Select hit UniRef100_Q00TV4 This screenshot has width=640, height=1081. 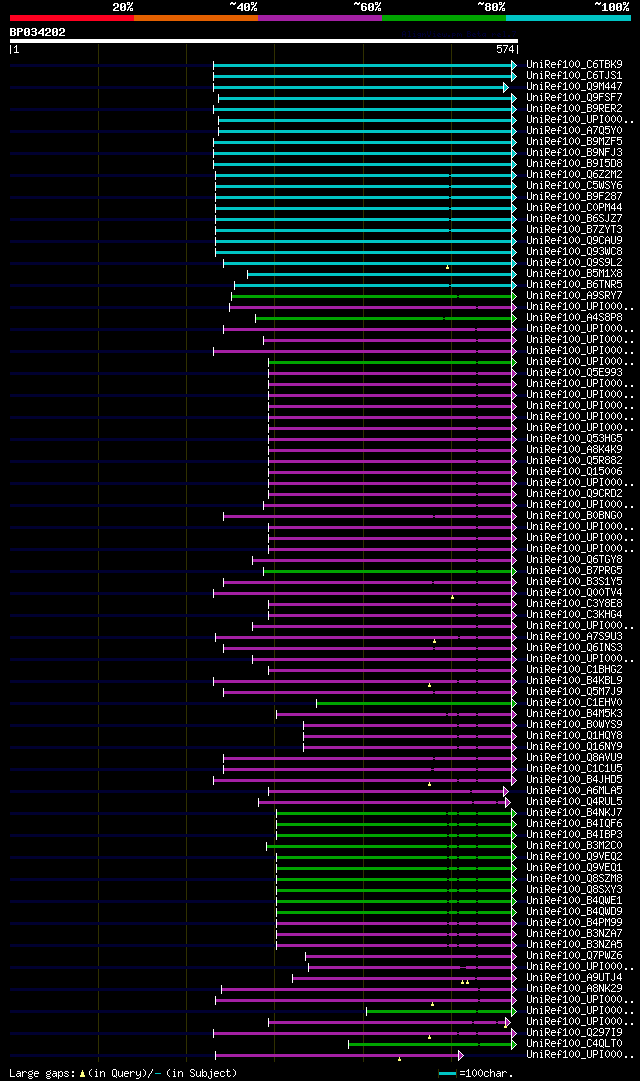(x=574, y=593)
